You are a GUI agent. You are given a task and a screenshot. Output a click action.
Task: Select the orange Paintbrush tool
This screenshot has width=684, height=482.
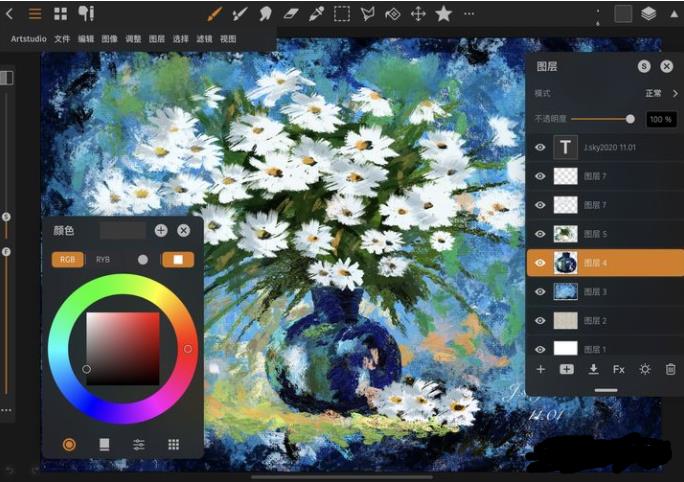[214, 14]
